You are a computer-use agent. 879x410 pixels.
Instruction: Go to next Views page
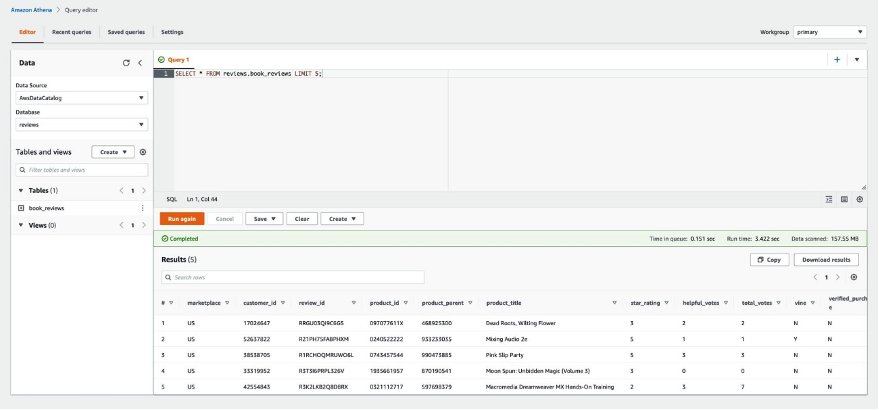point(144,225)
